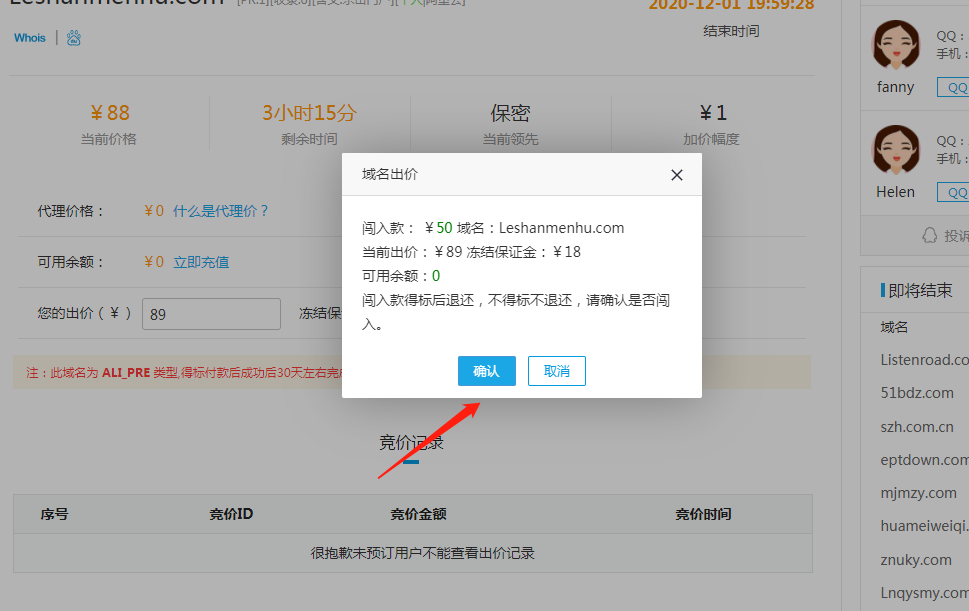Close the 域名出价 dialog with X
The height and width of the screenshot is (611, 969).
[x=676, y=175]
